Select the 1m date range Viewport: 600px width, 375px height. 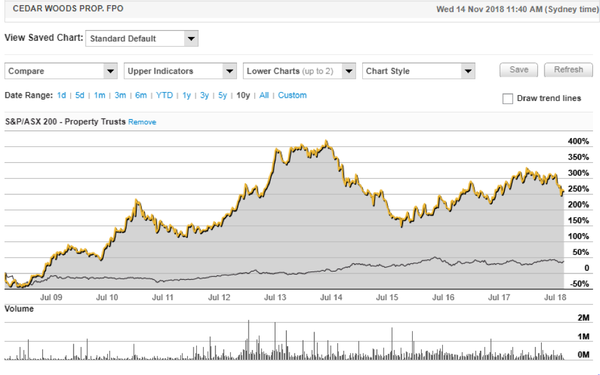(x=99, y=95)
